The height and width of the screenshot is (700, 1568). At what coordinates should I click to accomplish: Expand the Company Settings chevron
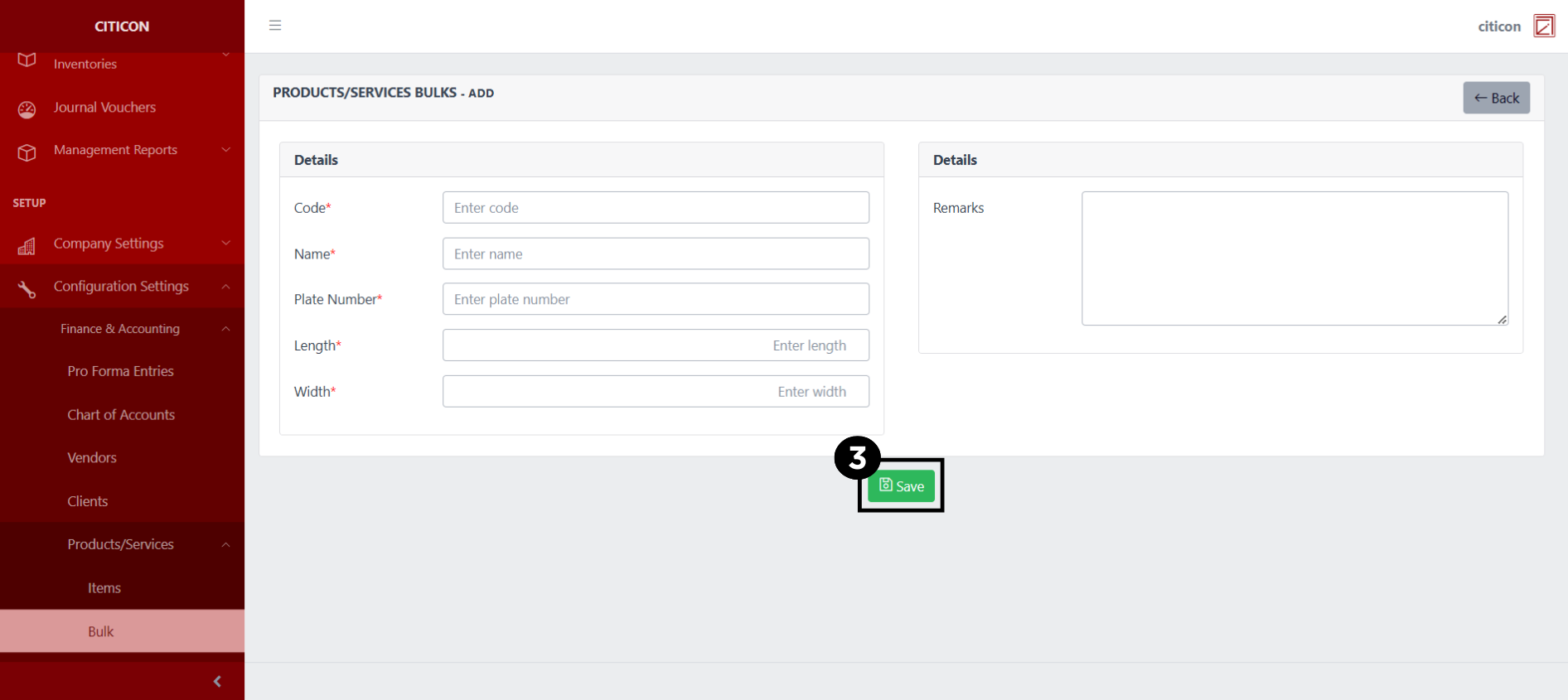[225, 243]
